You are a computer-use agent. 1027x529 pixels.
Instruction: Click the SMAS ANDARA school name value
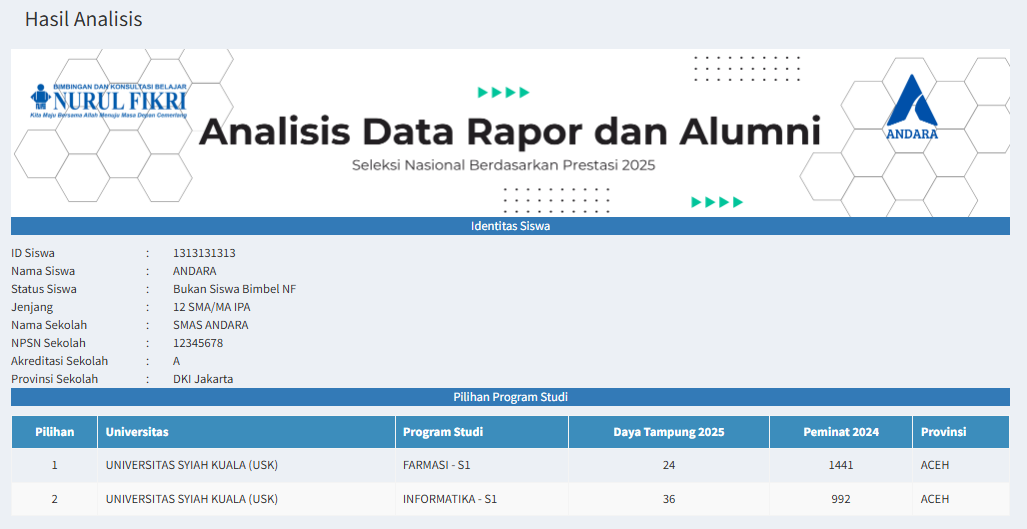pos(210,325)
